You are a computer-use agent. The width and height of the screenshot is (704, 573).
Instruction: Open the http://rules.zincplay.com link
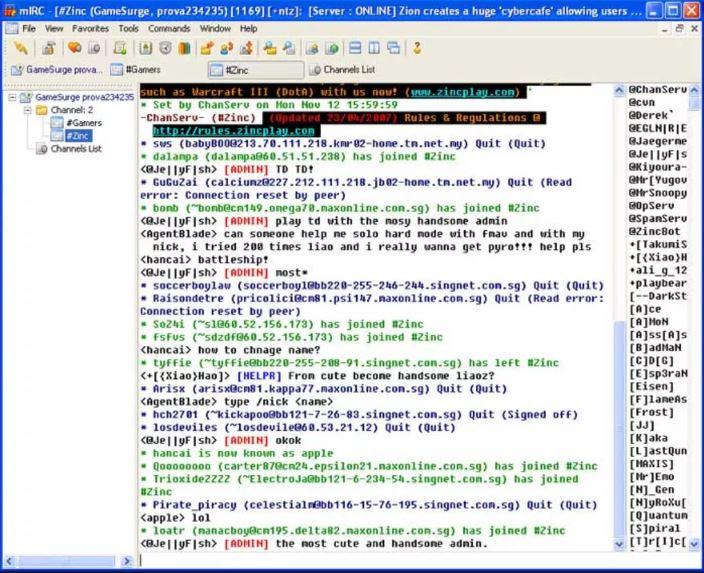233,131
